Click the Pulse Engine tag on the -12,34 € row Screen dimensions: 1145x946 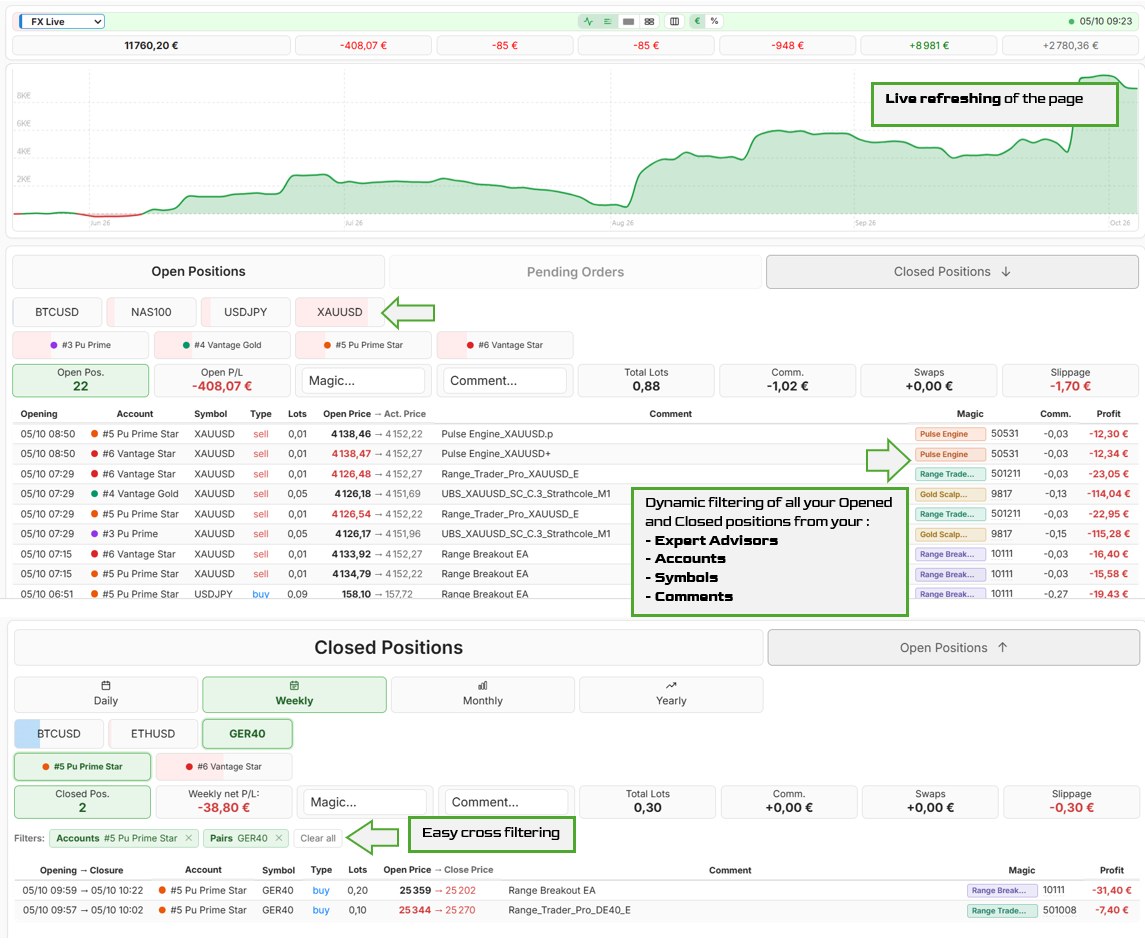click(x=950, y=454)
